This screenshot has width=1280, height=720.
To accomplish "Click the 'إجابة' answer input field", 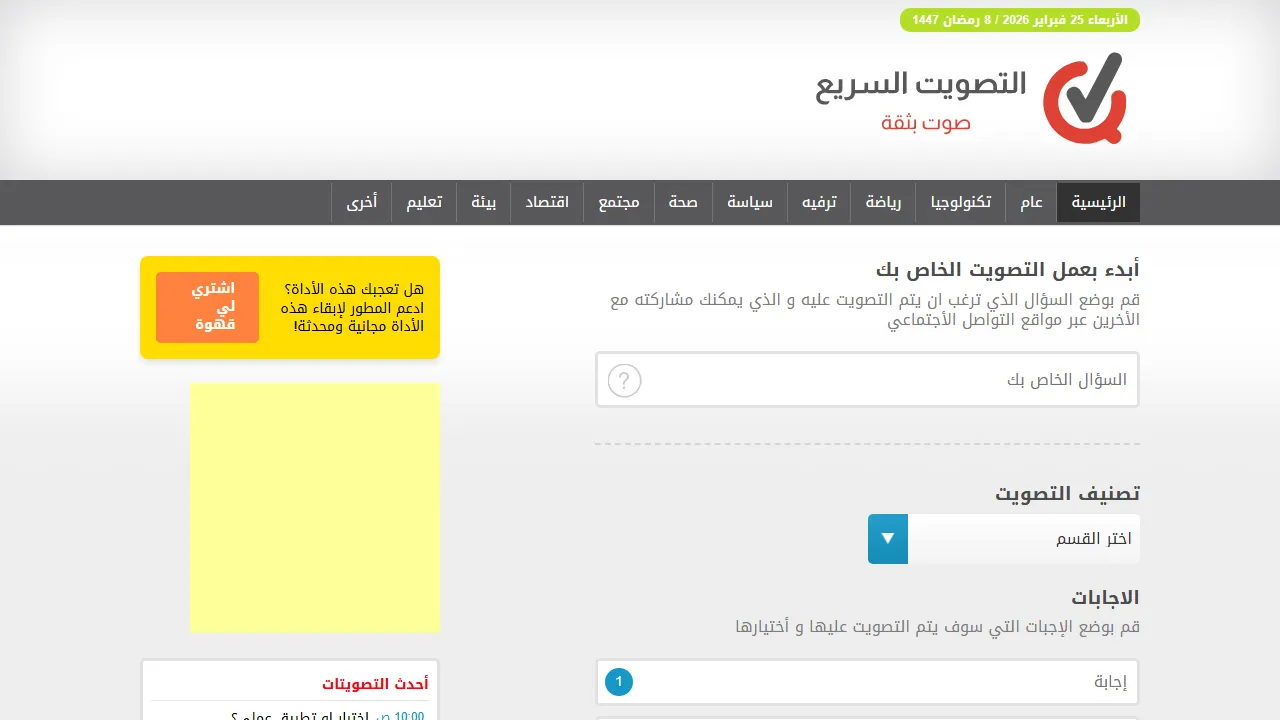I will click(900, 681).
